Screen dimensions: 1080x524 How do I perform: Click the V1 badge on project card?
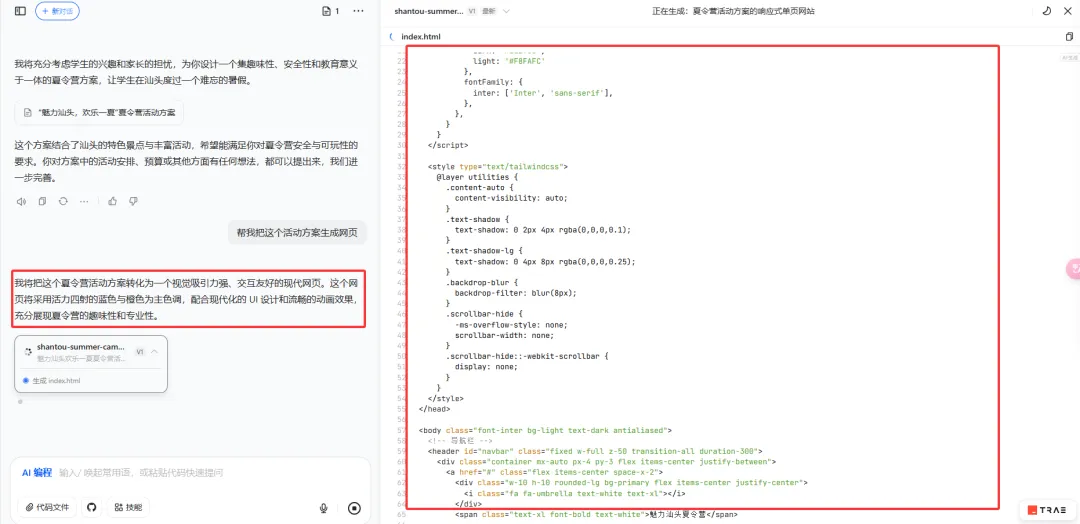[140, 351]
